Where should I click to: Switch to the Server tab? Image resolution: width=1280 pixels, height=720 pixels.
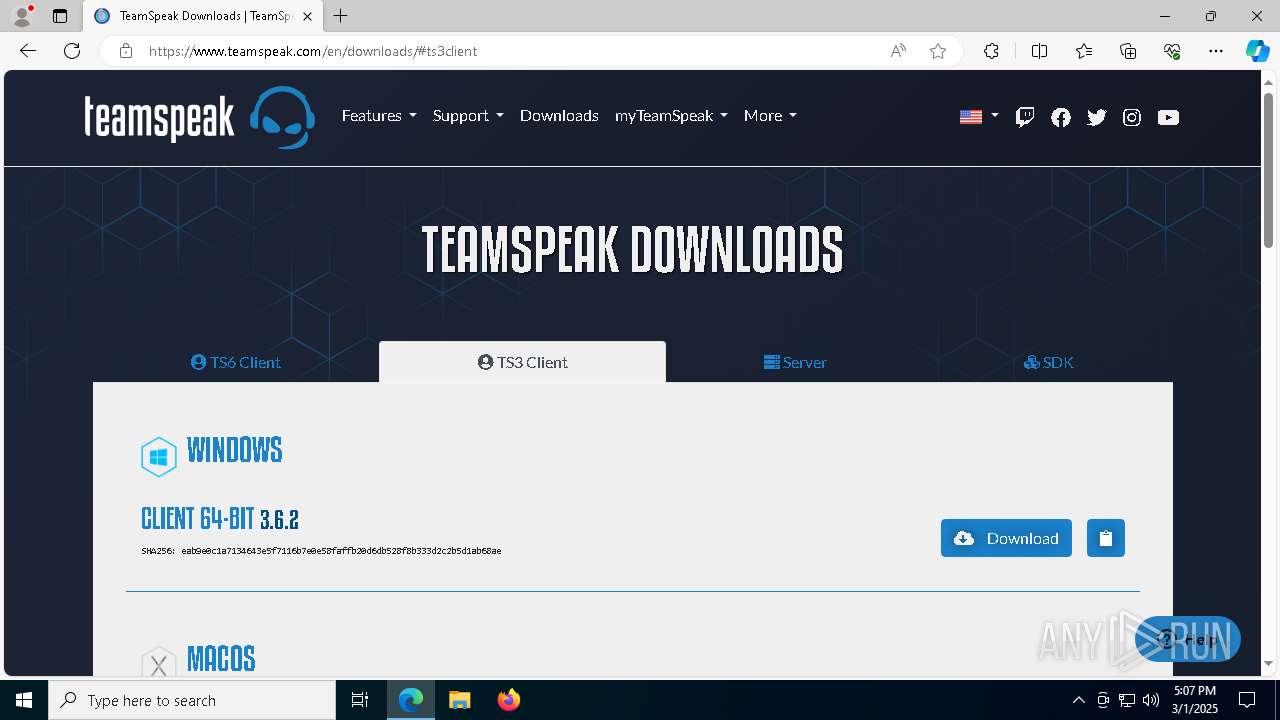pyautogui.click(x=795, y=362)
